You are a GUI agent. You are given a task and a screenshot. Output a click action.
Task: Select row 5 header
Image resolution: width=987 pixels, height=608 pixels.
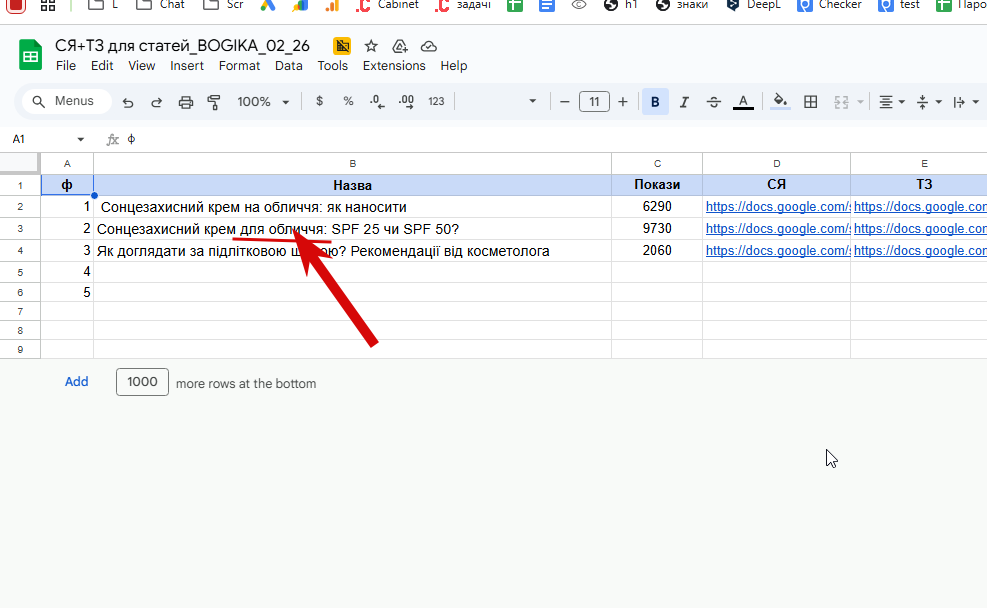20,273
